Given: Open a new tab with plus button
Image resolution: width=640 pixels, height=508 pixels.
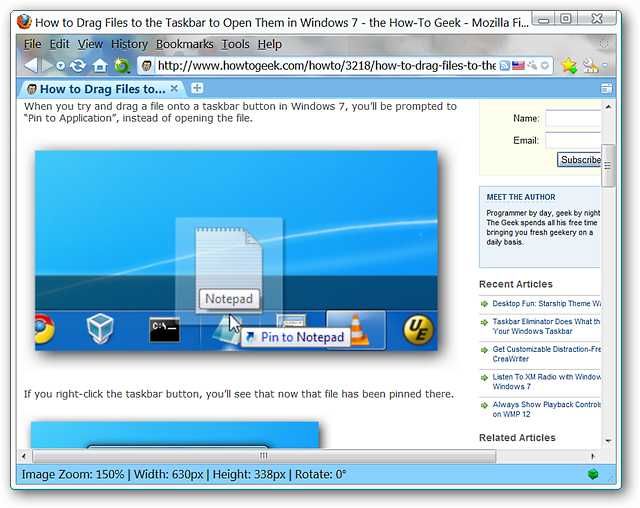Looking at the screenshot, I should (x=197, y=88).
